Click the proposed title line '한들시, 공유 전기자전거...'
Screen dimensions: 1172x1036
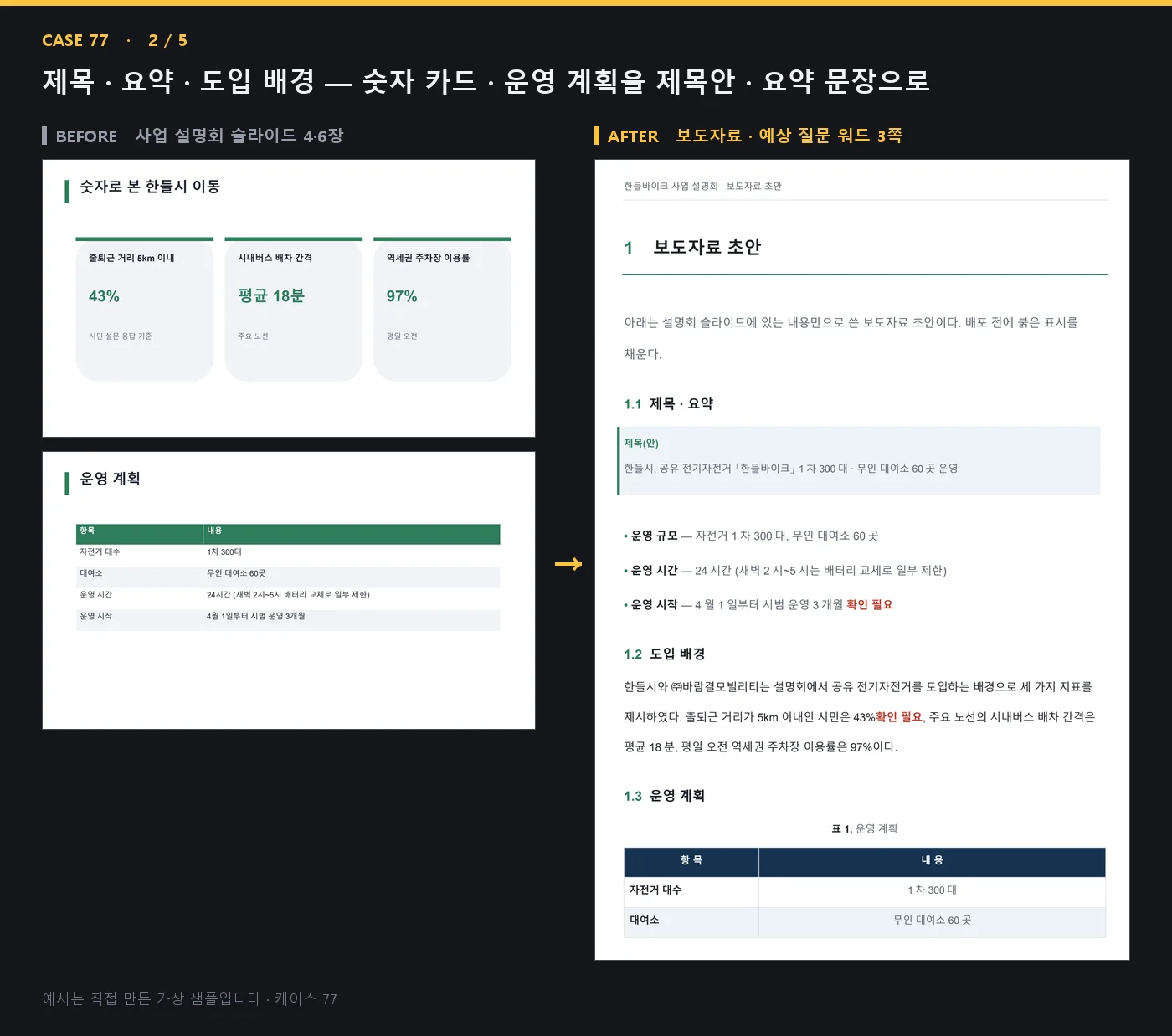pos(790,469)
